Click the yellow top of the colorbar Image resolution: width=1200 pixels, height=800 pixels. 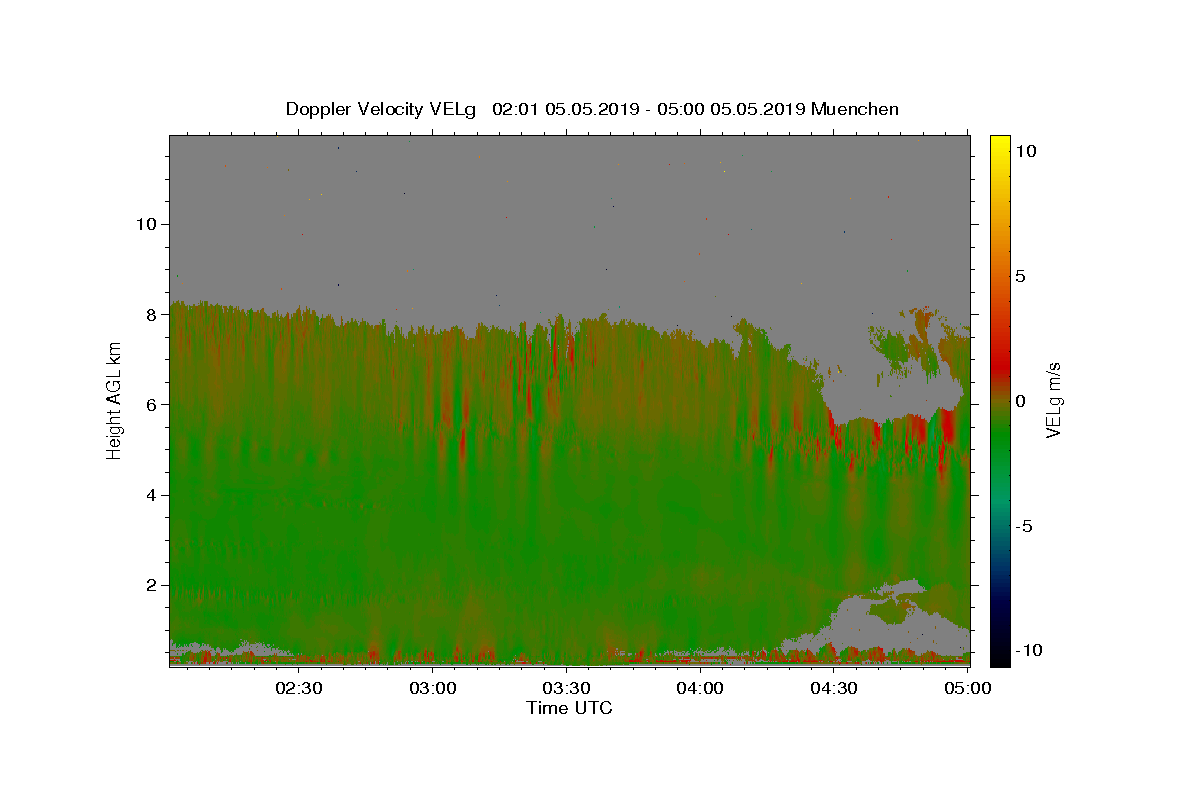click(x=1000, y=145)
